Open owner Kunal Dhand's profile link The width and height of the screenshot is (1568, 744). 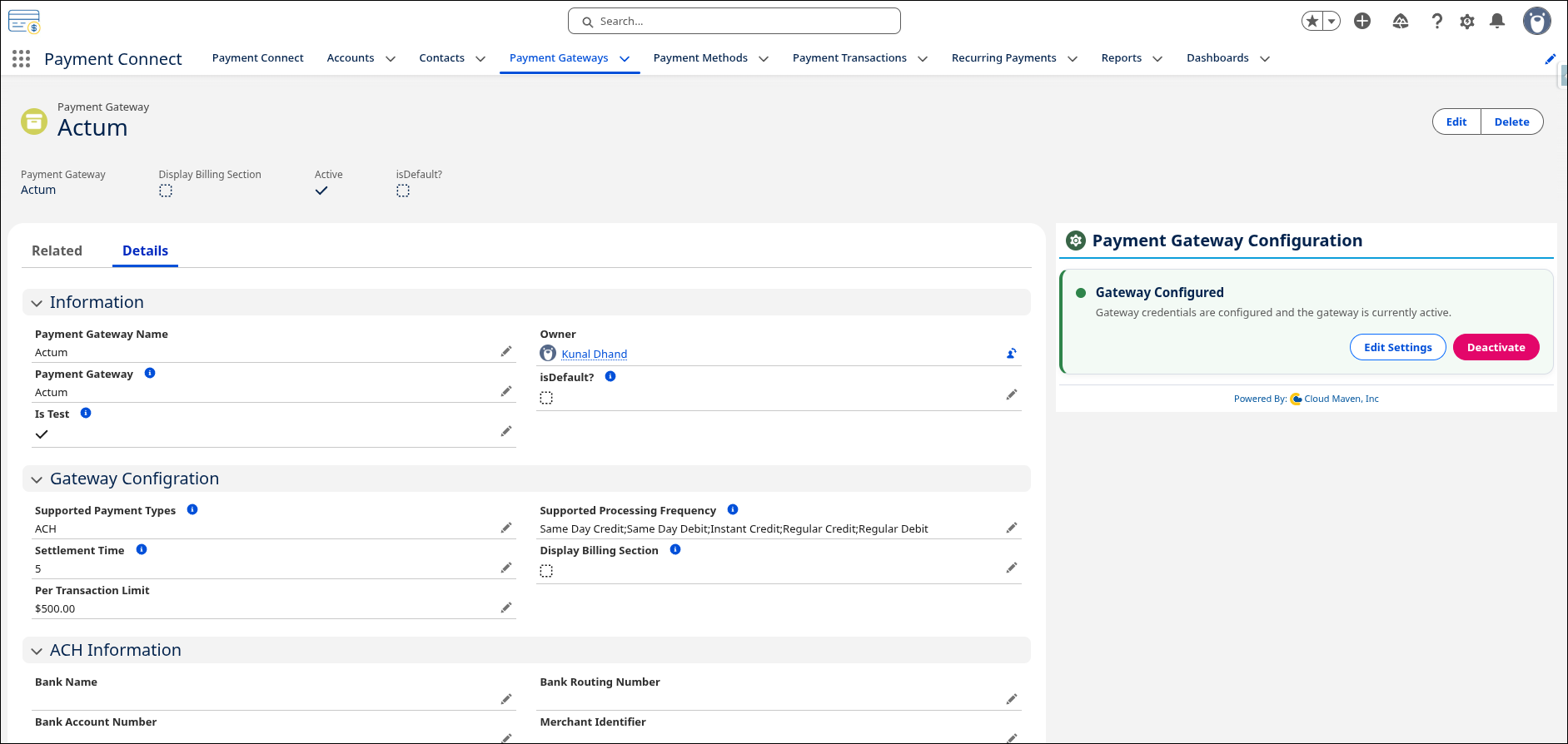coord(595,354)
